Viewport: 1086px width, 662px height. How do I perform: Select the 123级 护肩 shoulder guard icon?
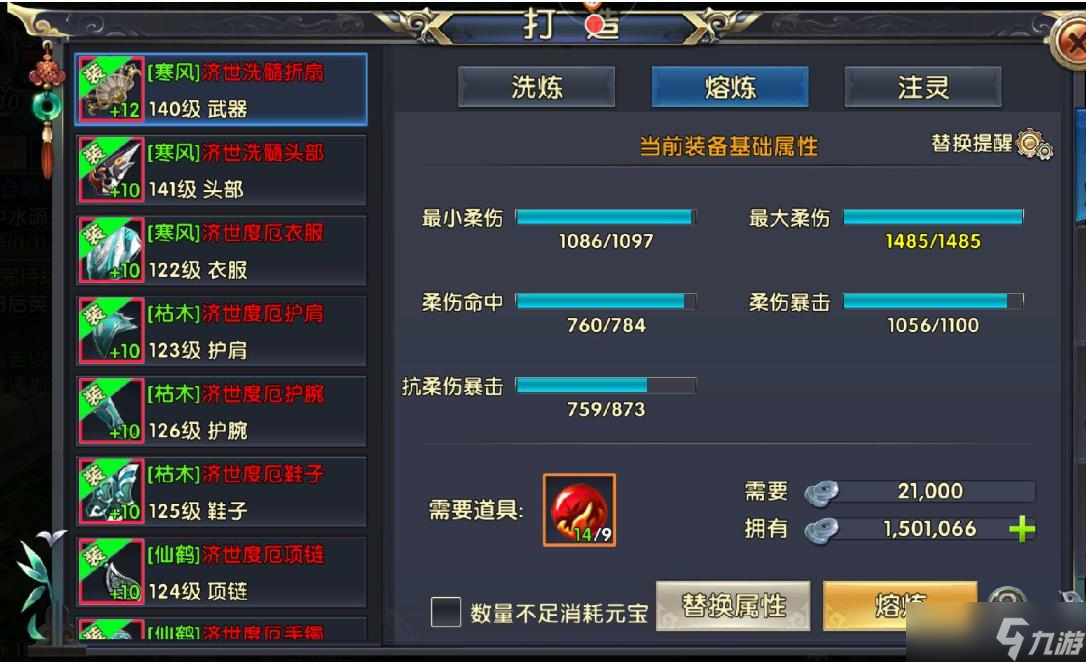pyautogui.click(x=111, y=330)
